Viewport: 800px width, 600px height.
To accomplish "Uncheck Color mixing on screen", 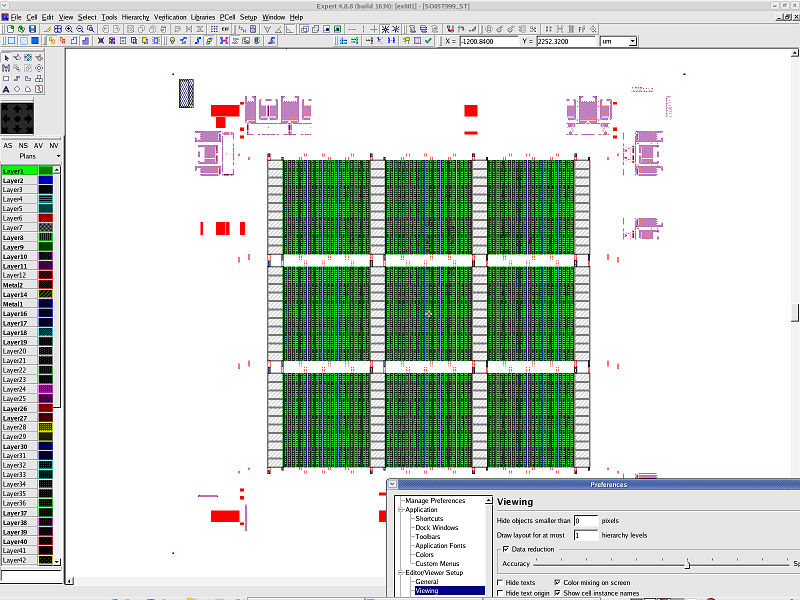I will [x=557, y=582].
